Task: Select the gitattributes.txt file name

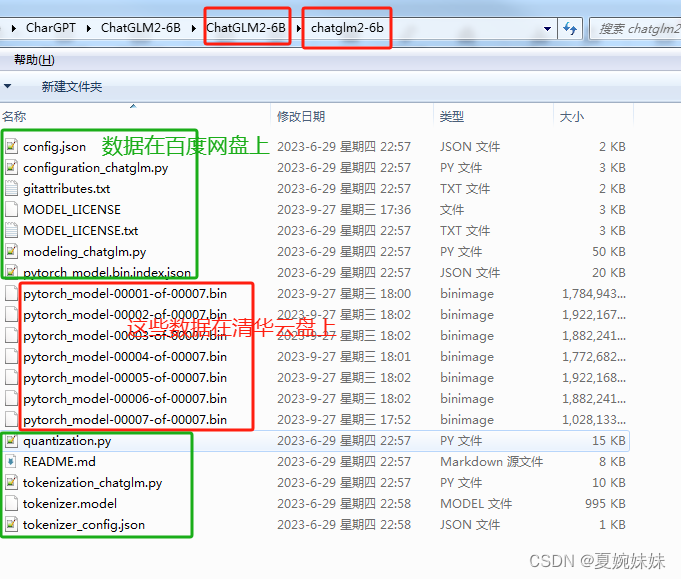Action: 66,189
